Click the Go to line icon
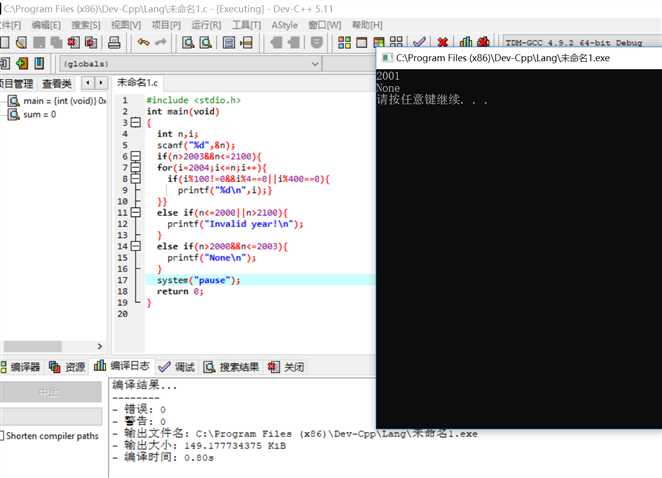Screen dimensions: 662x478 [246, 42]
